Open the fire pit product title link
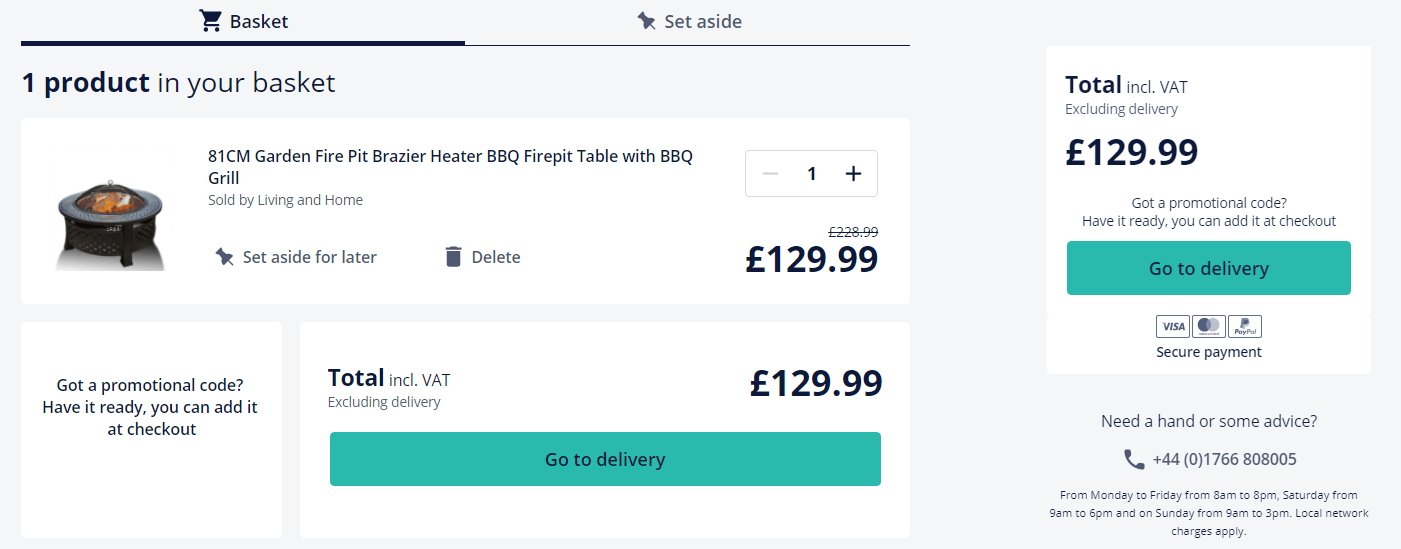The height and width of the screenshot is (549, 1401). click(450, 167)
